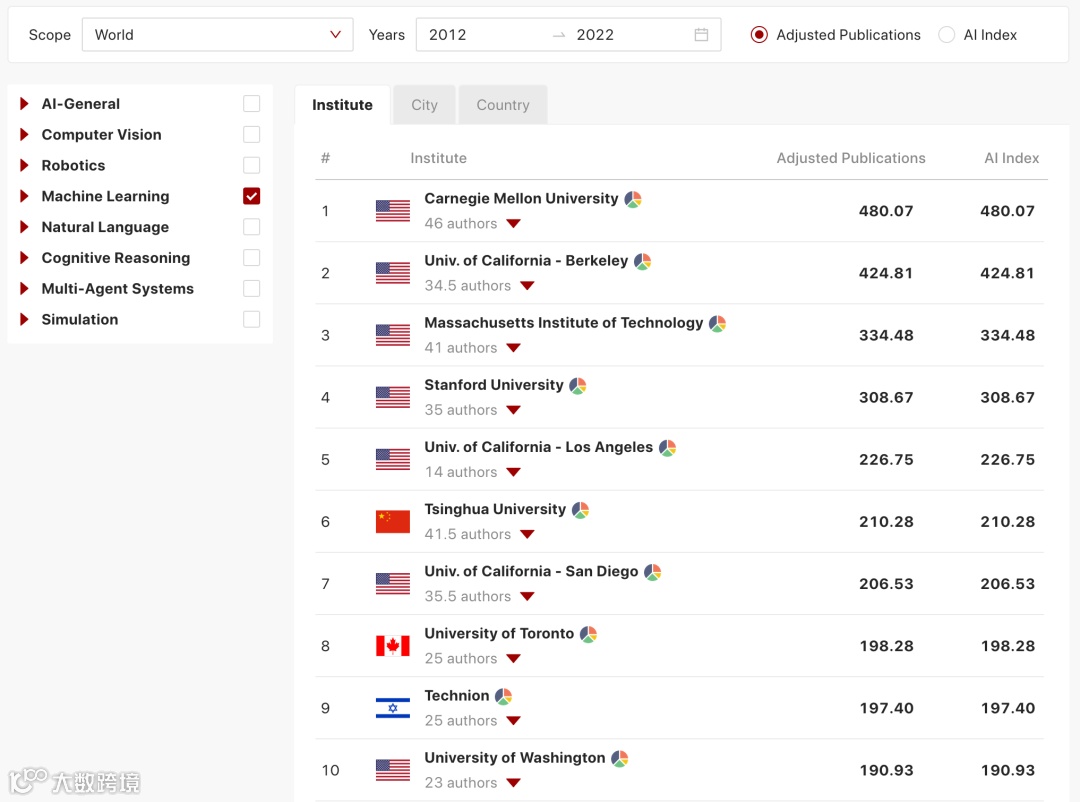Expand the 41.5 authors list for Tsinghua
The width and height of the screenshot is (1080, 802).
[x=528, y=534]
